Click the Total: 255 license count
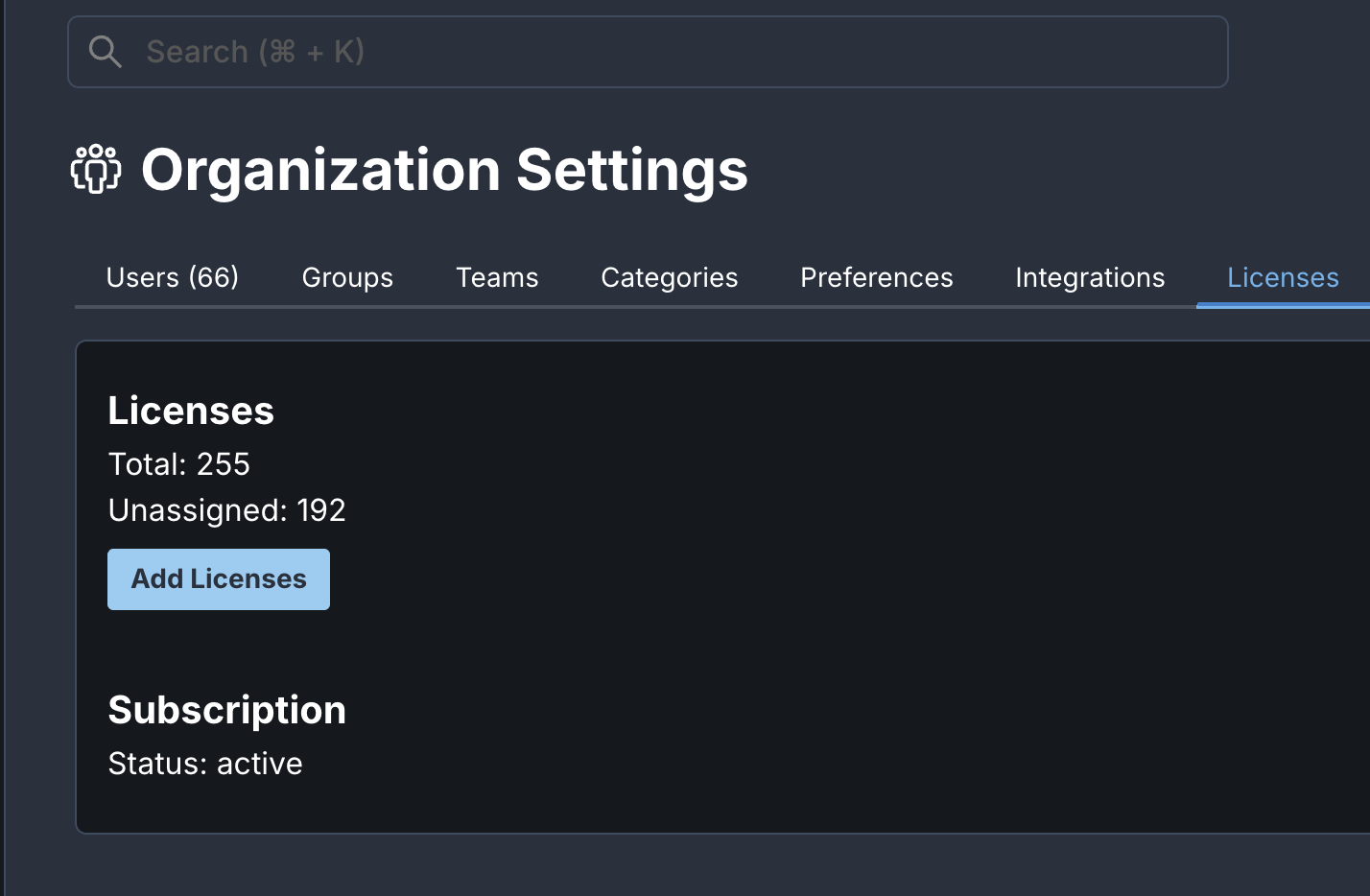This screenshot has width=1370, height=896. (179, 464)
